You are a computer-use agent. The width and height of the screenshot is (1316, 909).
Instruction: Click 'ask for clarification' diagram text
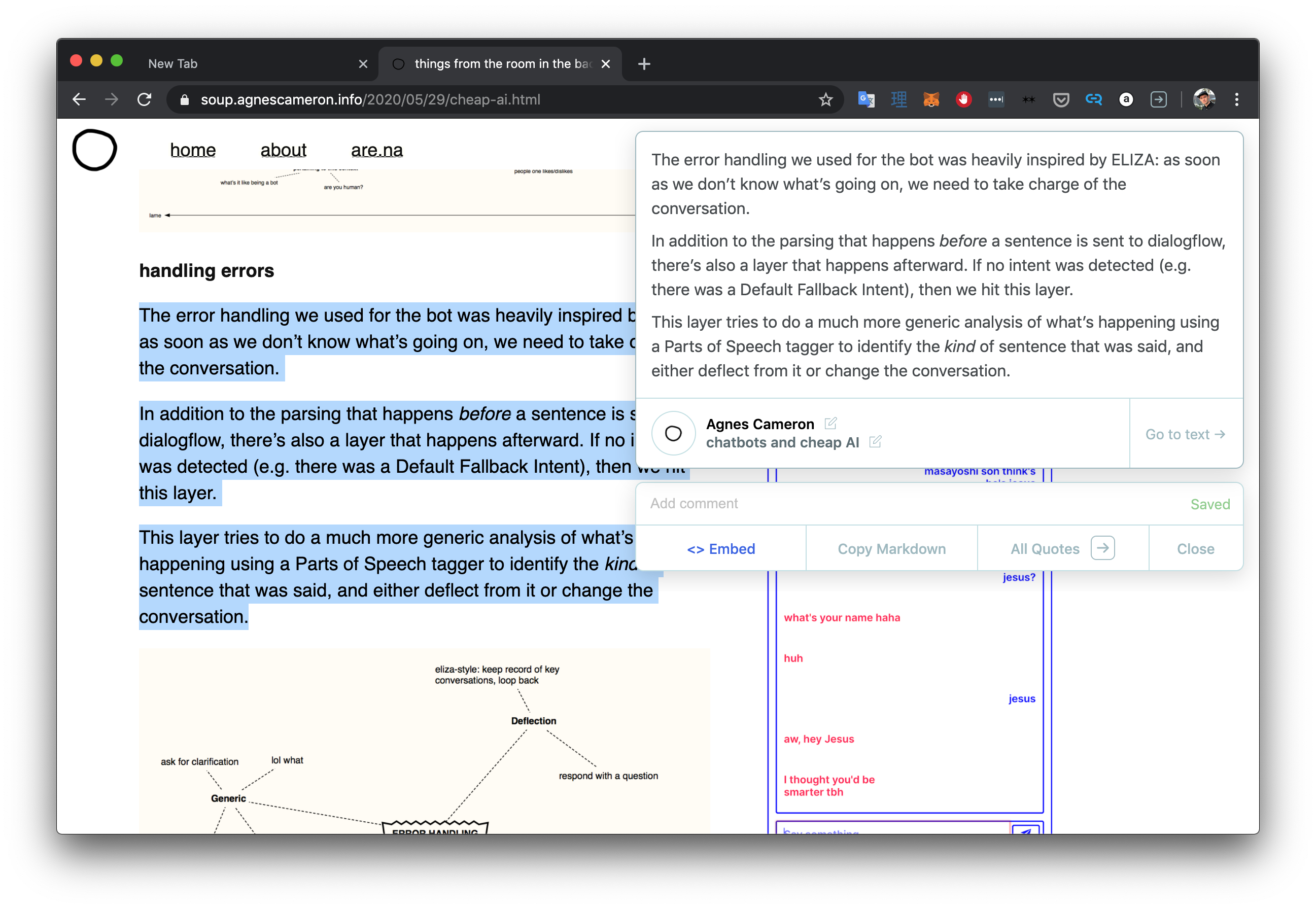point(199,761)
